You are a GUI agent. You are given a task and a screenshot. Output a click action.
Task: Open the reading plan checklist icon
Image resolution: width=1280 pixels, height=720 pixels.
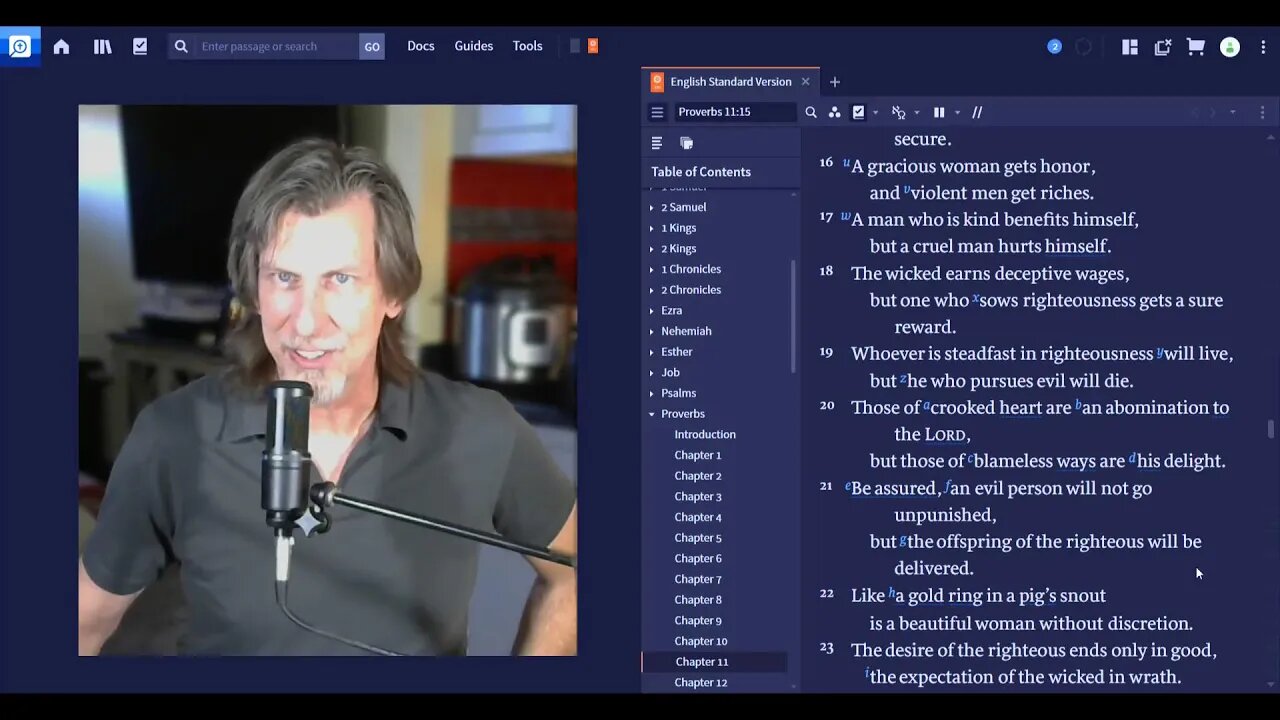(140, 46)
